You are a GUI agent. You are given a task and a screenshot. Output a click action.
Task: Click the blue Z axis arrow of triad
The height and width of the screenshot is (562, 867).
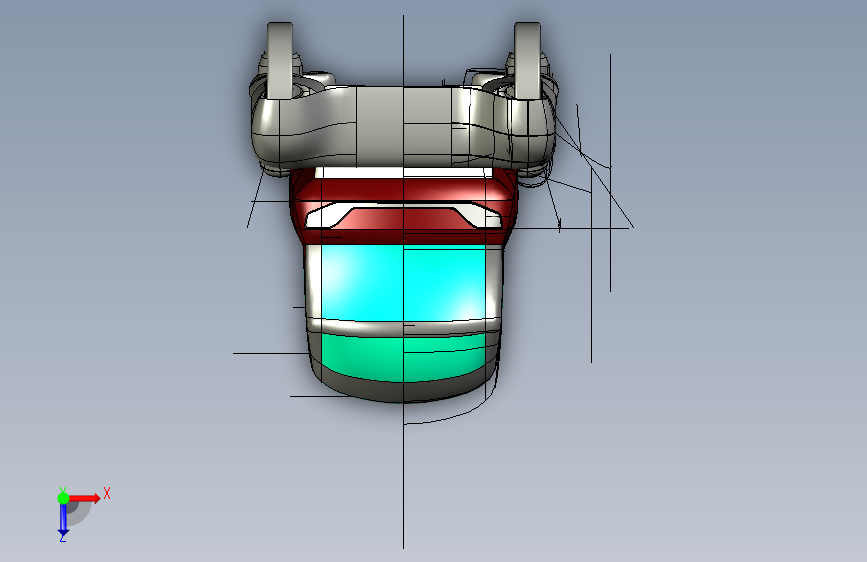[63, 519]
